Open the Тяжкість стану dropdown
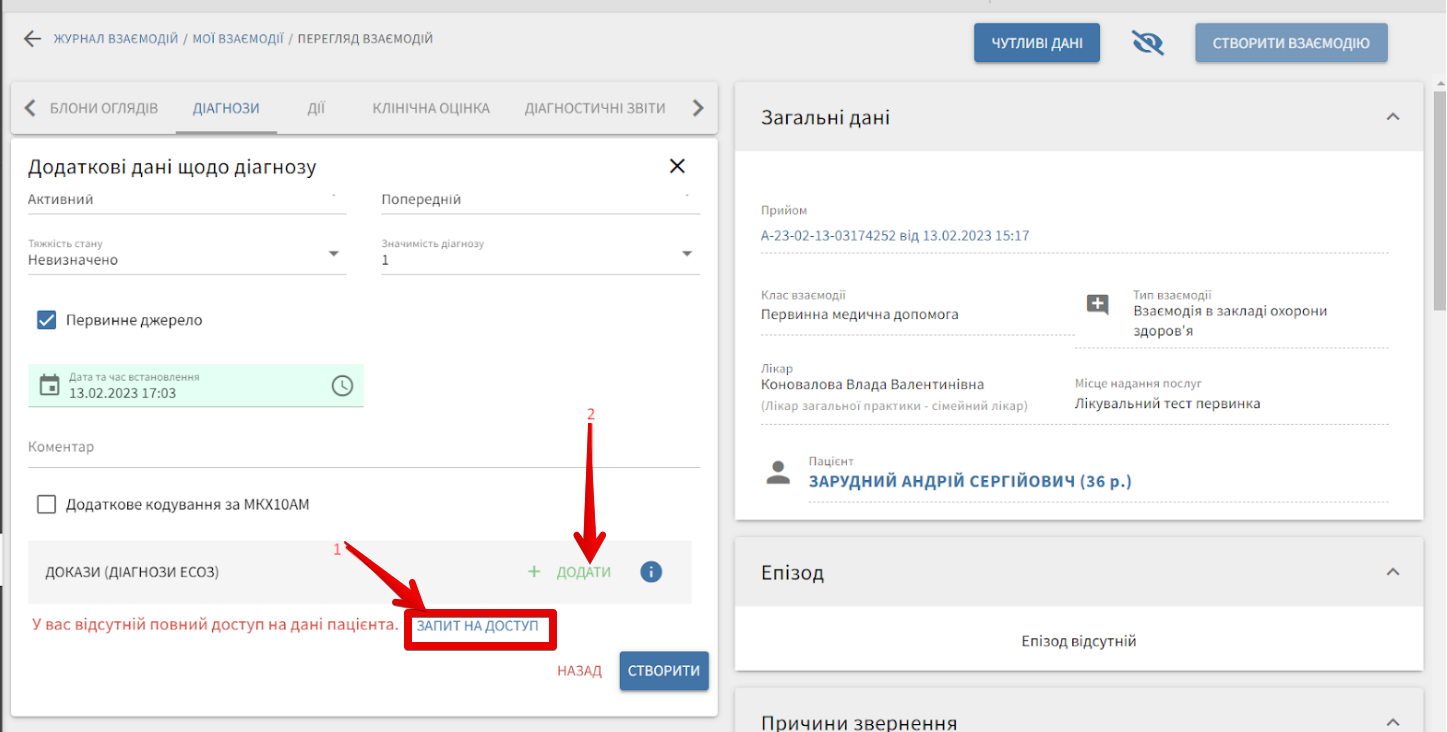 (x=334, y=254)
